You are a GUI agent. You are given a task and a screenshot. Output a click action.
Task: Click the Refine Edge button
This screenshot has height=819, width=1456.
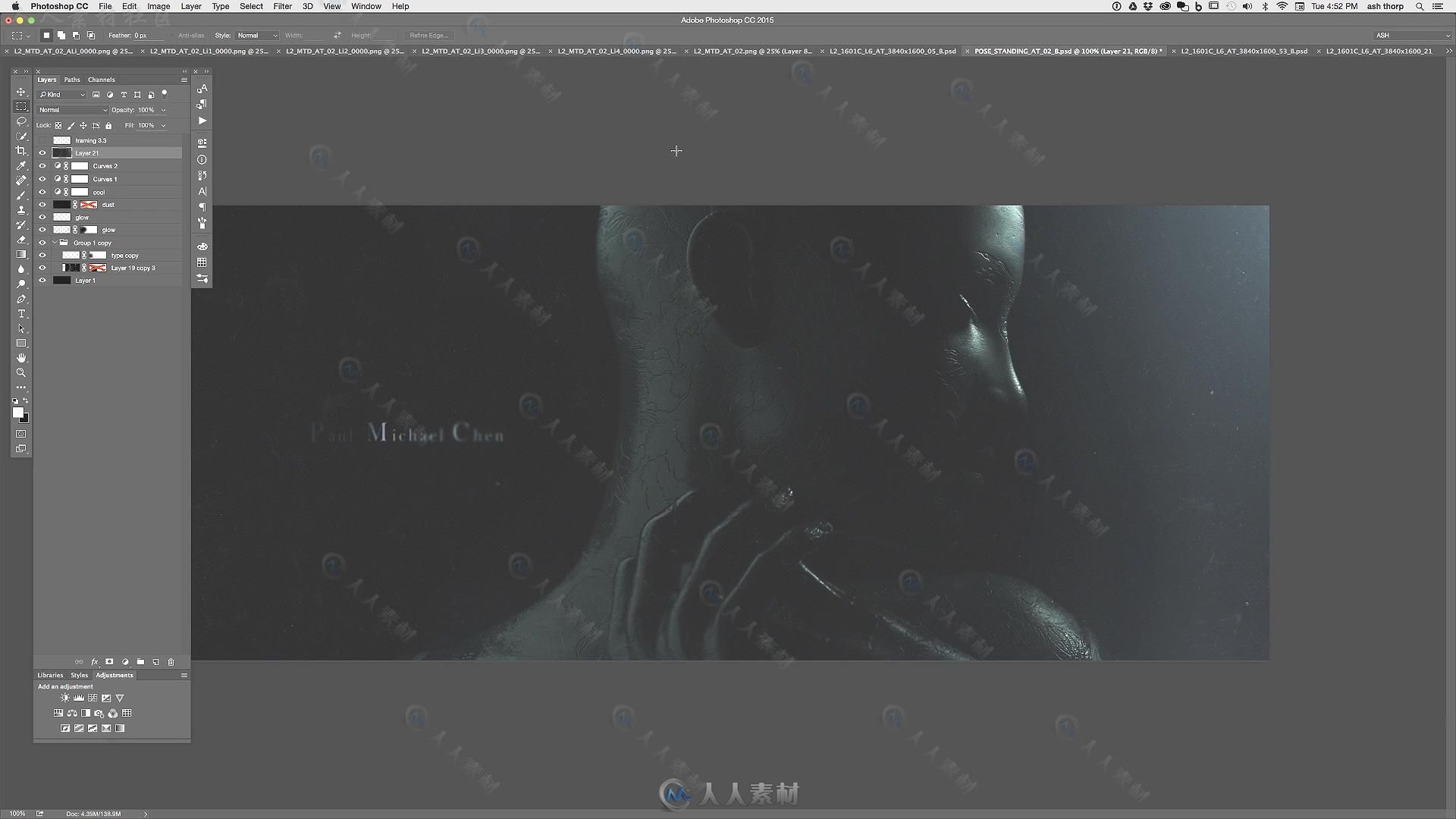(x=428, y=36)
